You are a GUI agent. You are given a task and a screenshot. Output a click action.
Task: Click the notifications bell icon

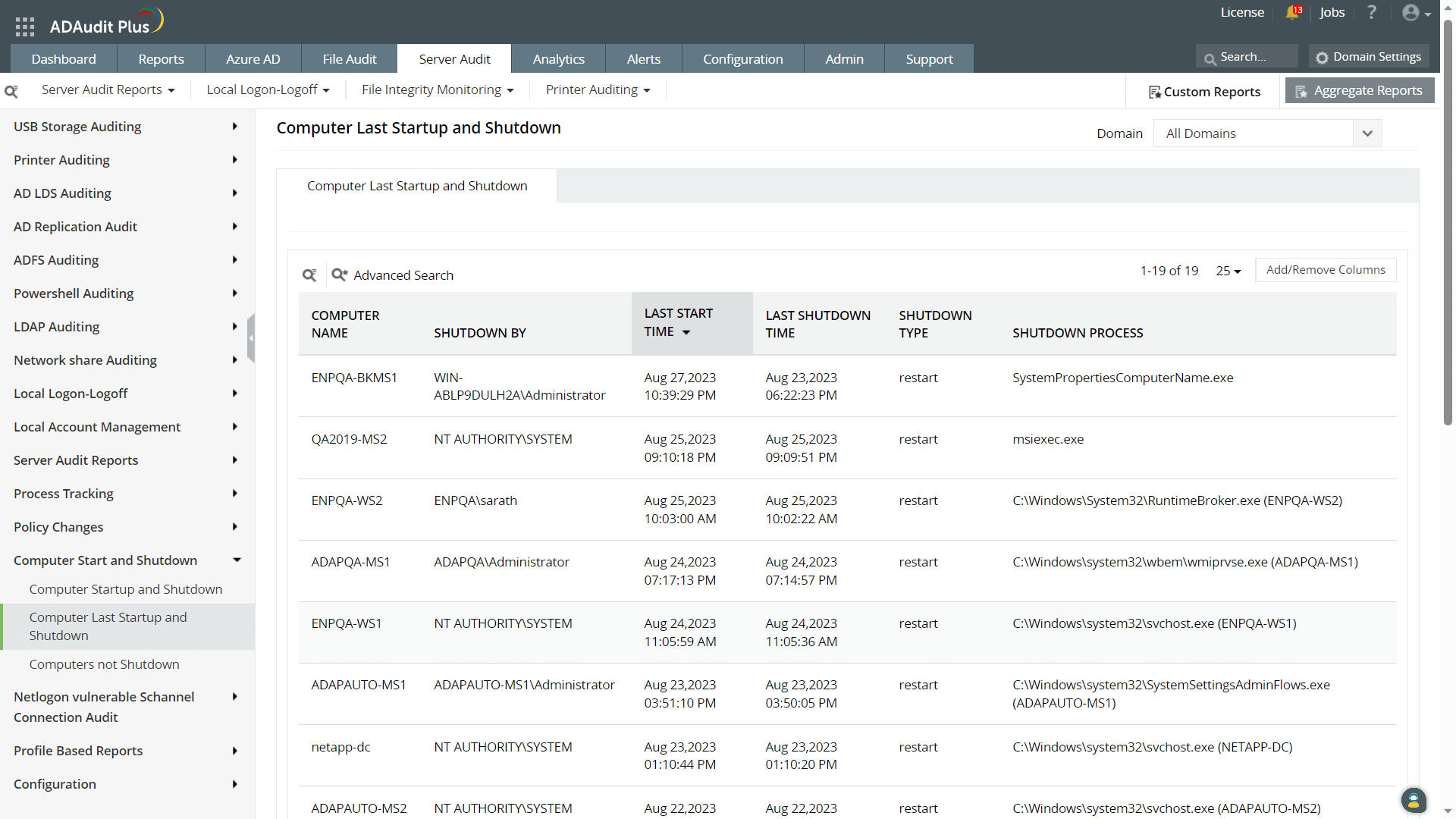click(x=1292, y=13)
